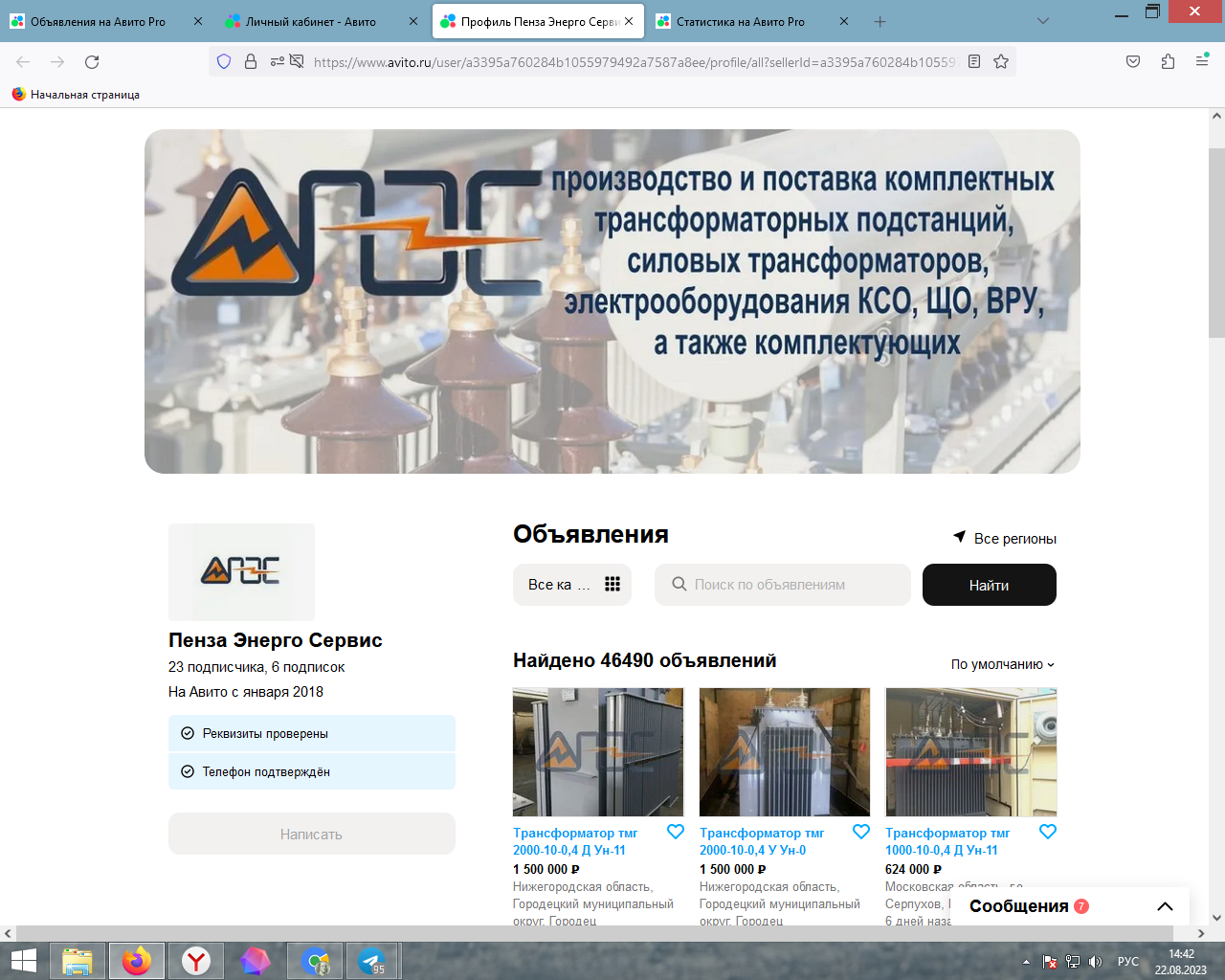This screenshot has width=1225, height=980.
Task: Open Трансформатор тмг 2000-10-0,4 У Ун-0 link
Action: [762, 841]
